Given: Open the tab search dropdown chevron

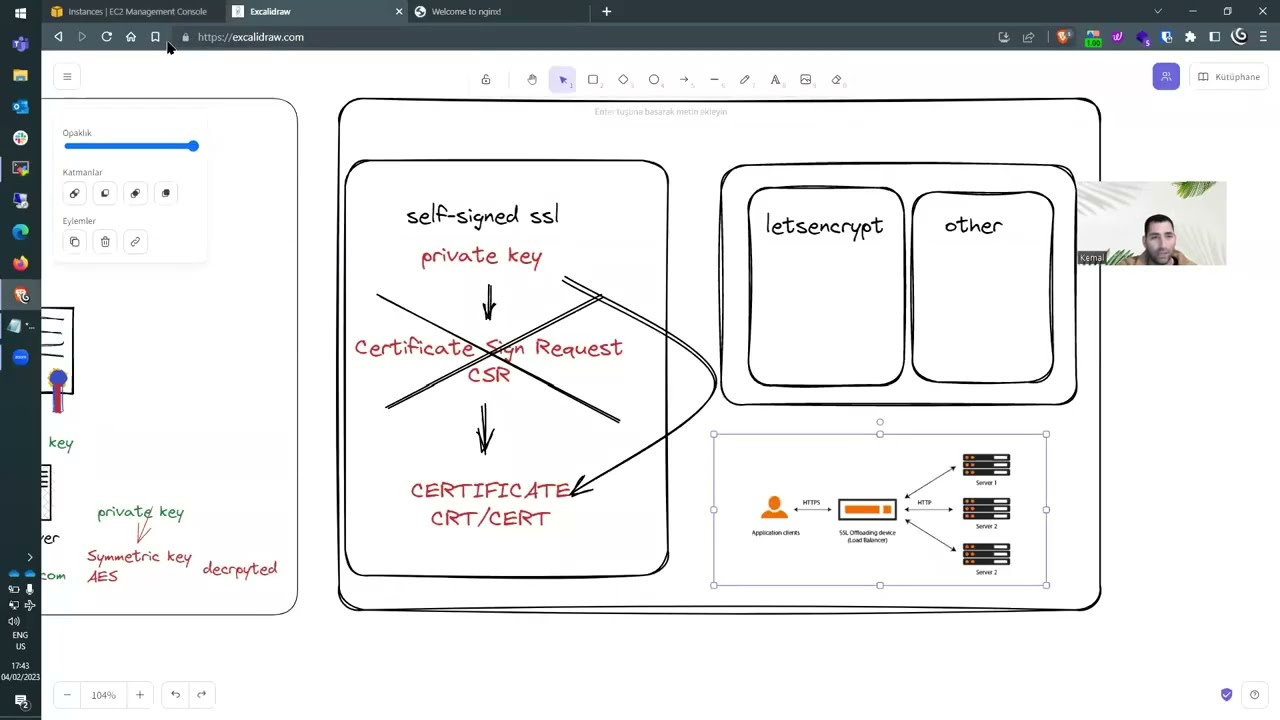Looking at the screenshot, I should tap(1158, 12).
